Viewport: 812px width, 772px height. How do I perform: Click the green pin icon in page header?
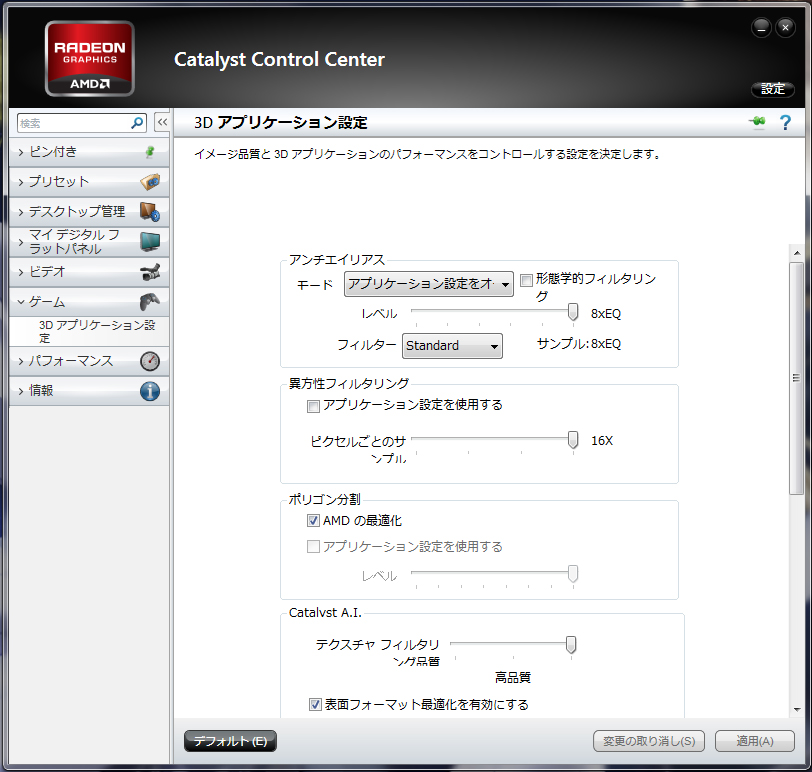click(757, 122)
